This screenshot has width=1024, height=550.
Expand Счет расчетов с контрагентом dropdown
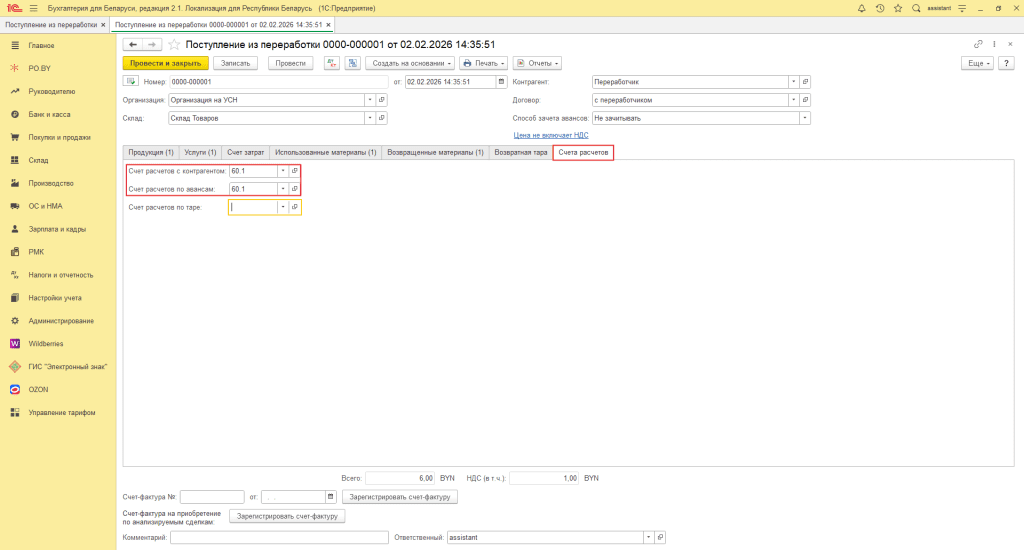(282, 171)
